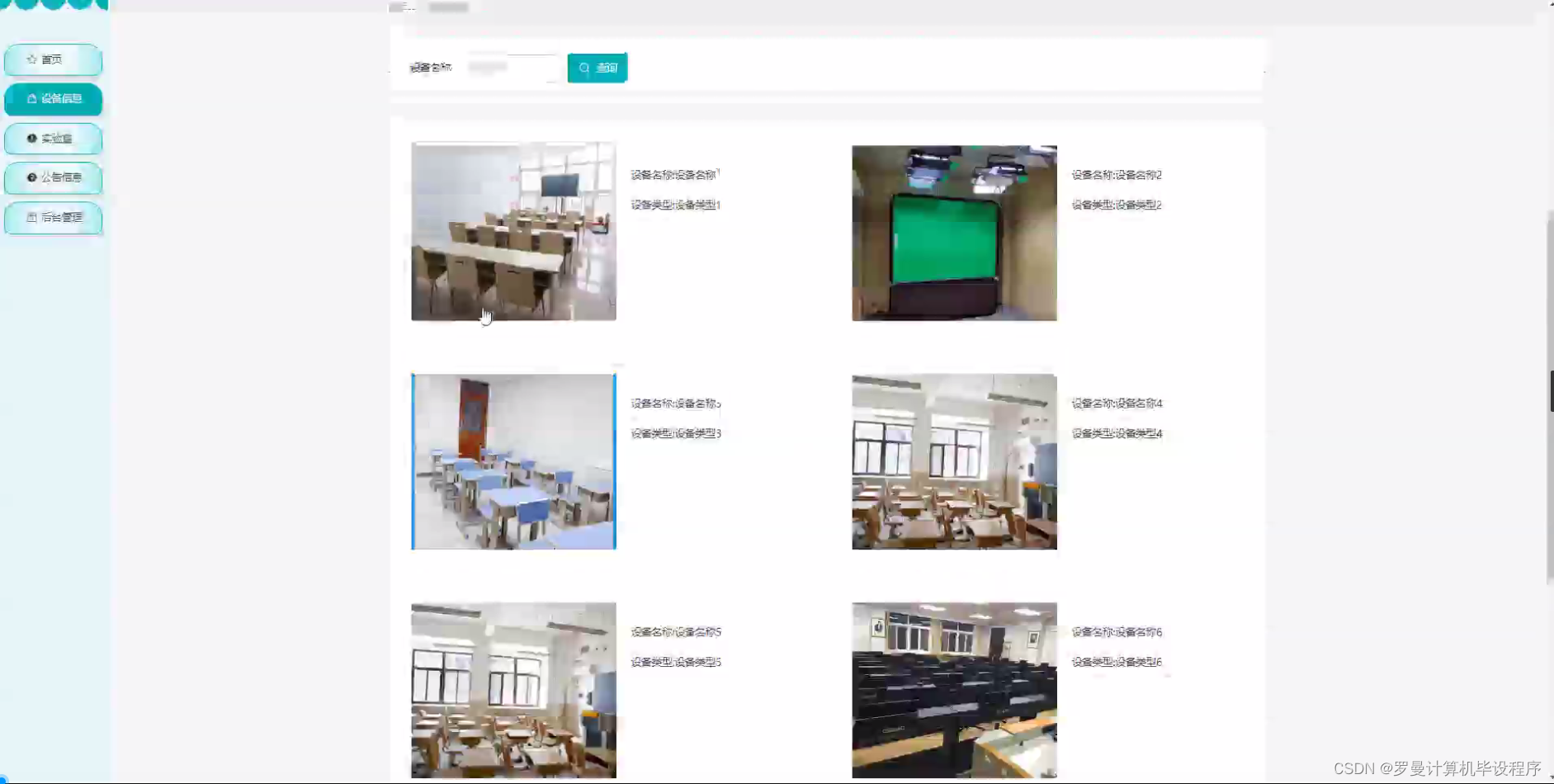Click the classroom photo for device 1
Viewport: 1554px width, 784px height.
[x=513, y=231]
